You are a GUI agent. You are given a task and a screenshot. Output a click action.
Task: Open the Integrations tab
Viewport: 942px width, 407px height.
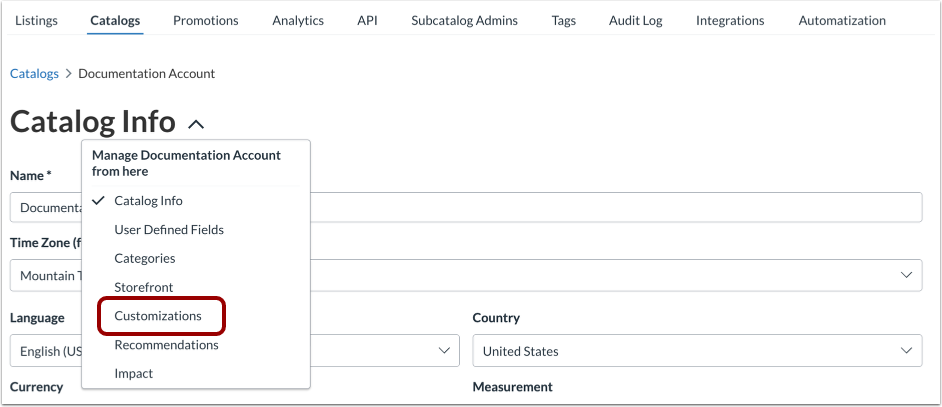click(x=730, y=20)
